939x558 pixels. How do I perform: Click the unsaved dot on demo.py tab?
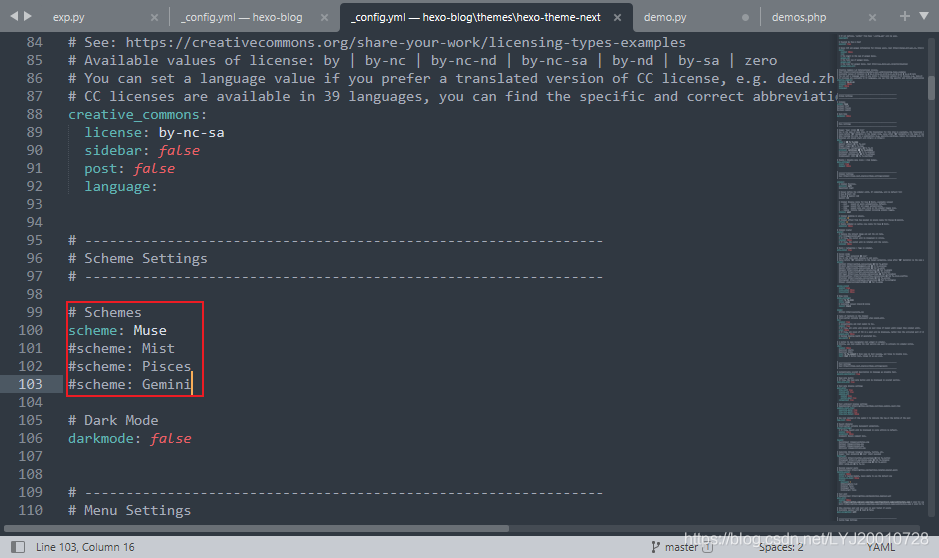click(745, 17)
